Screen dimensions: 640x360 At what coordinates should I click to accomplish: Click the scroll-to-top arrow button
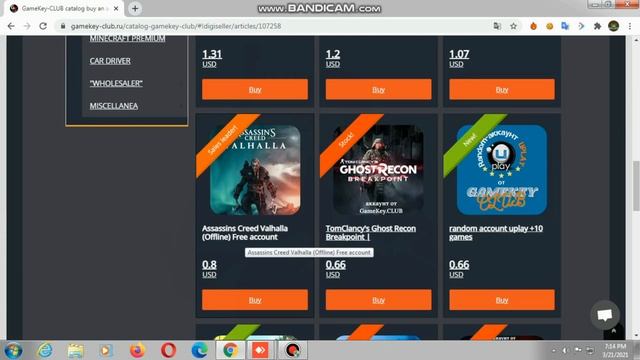click(x=613, y=331)
